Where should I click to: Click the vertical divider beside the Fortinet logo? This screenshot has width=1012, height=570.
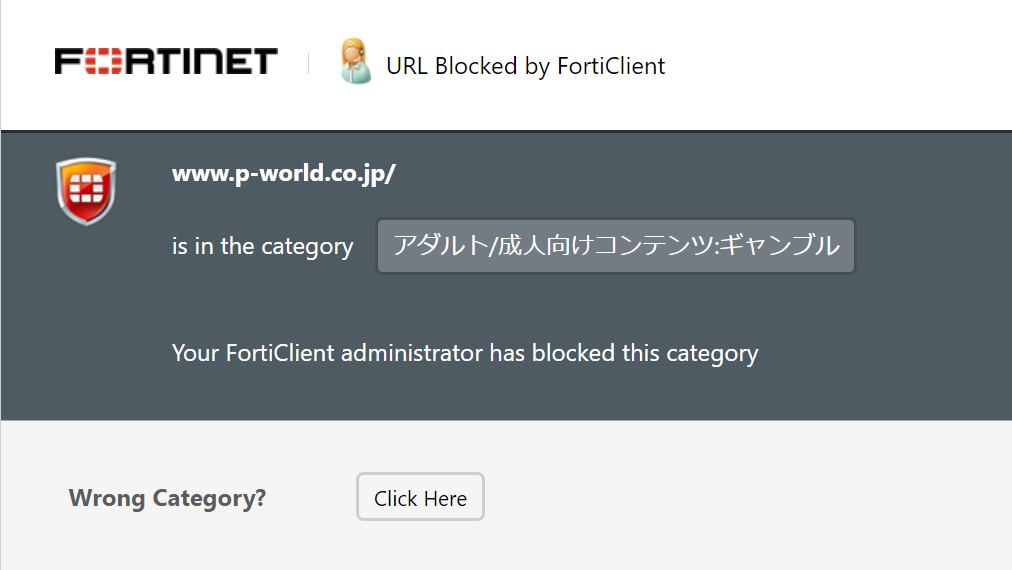coord(309,63)
